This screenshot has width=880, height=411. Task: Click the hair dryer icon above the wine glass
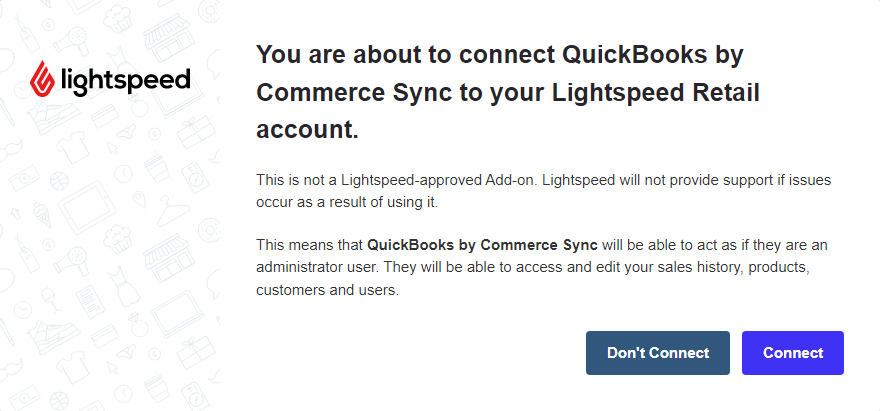click(x=71, y=262)
